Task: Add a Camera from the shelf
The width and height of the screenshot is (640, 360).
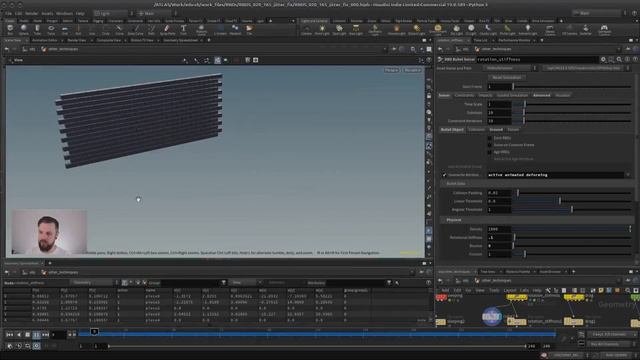Action: coord(306,29)
